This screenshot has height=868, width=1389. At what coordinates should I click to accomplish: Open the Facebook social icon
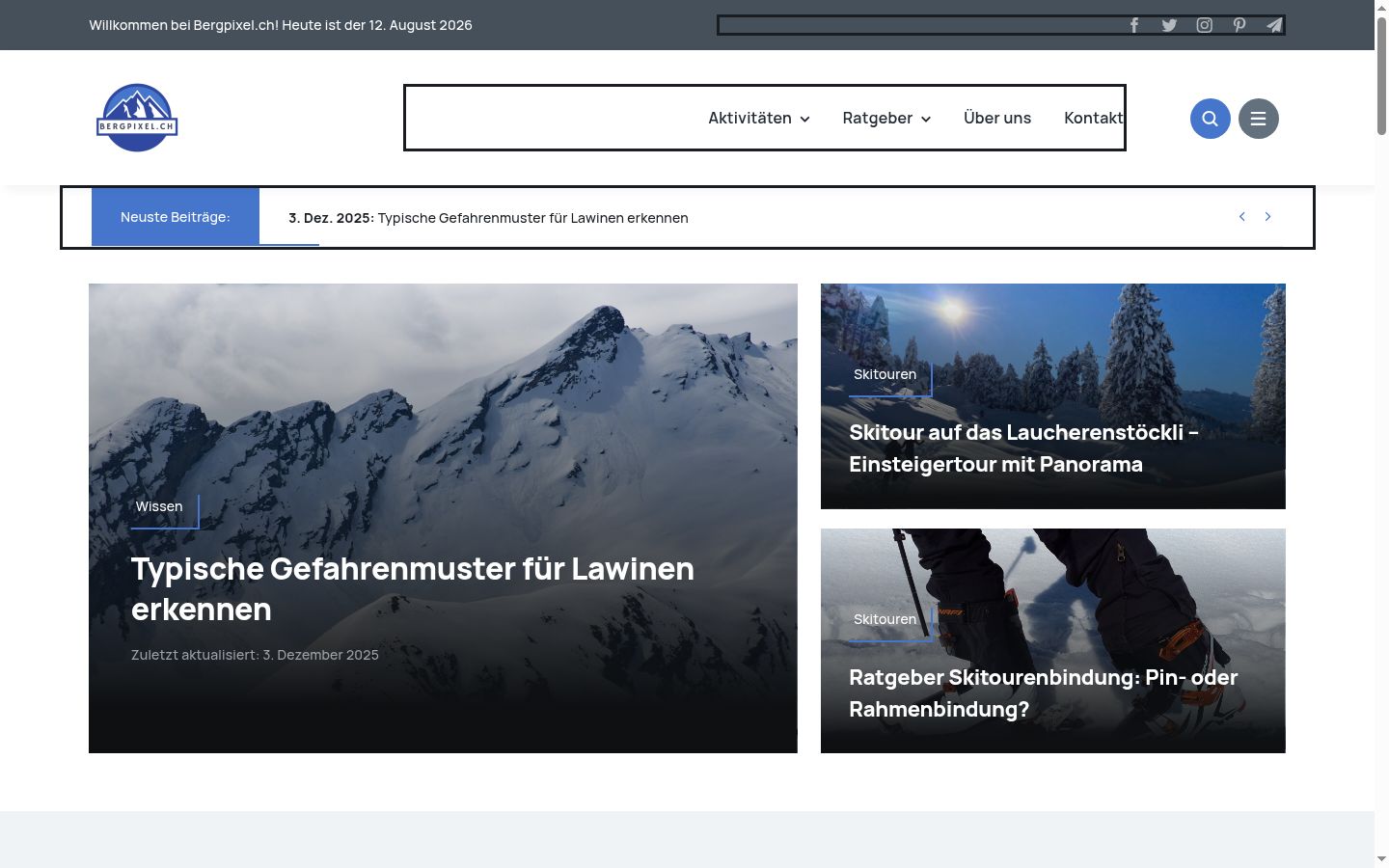[x=1134, y=25]
